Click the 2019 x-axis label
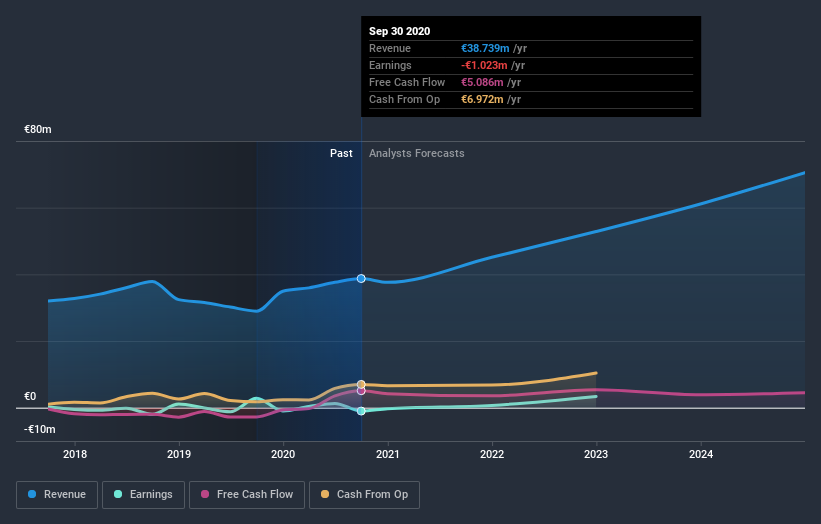This screenshot has width=821, height=524. (179, 454)
